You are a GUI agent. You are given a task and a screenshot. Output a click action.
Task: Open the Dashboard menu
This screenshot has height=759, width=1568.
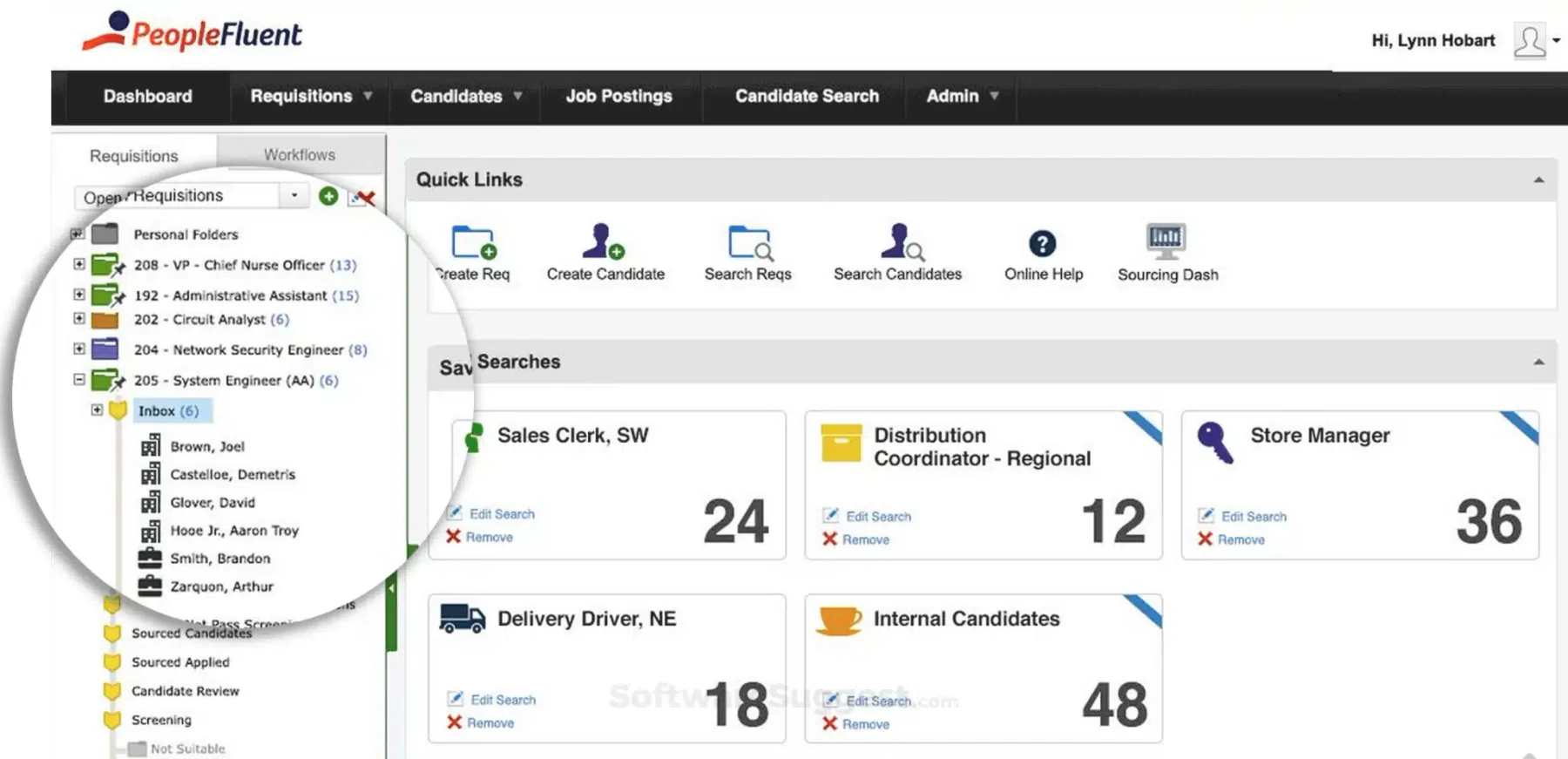pos(148,97)
